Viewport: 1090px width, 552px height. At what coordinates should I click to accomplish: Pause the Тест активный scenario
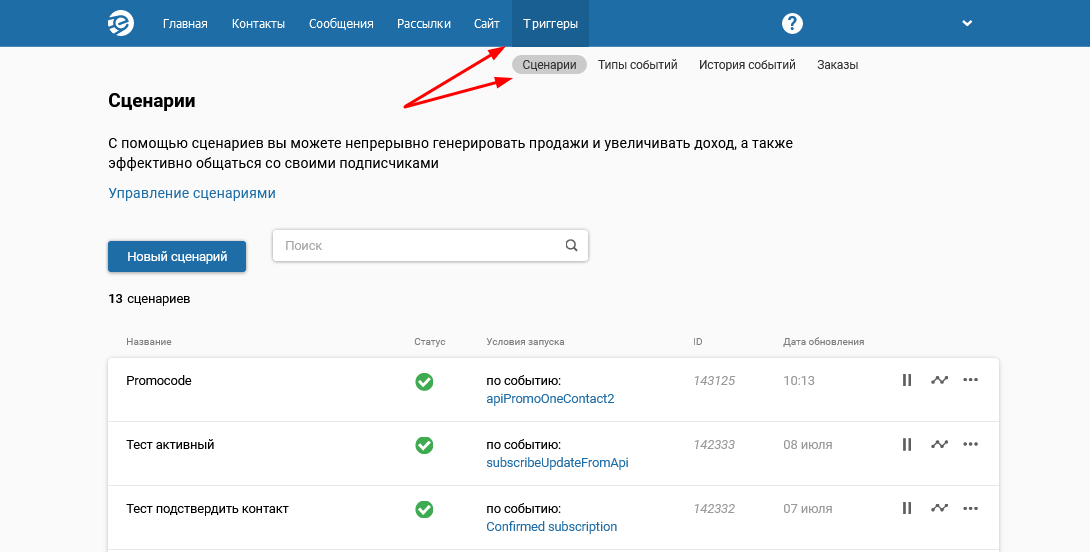906,444
